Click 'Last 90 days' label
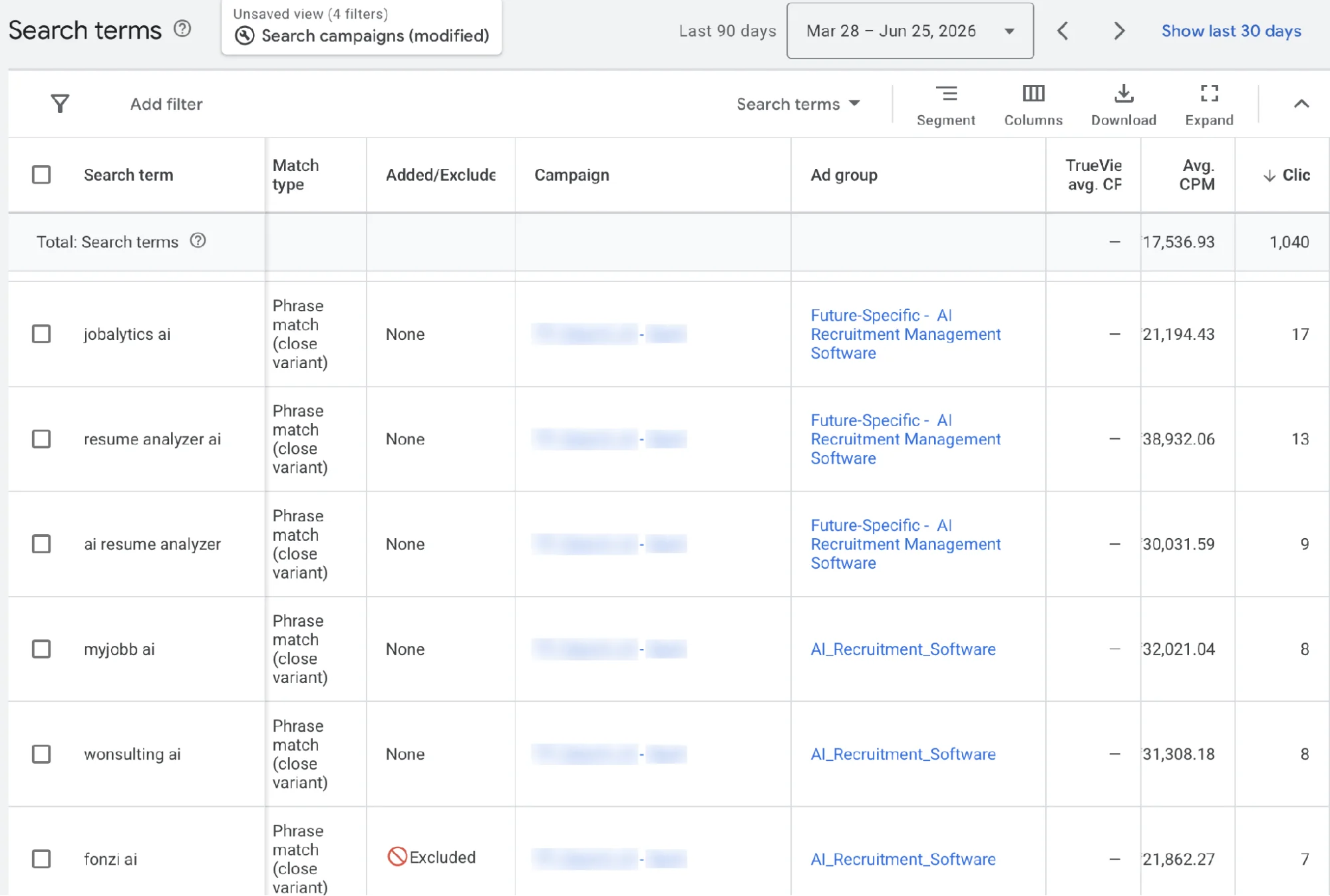 tap(727, 31)
